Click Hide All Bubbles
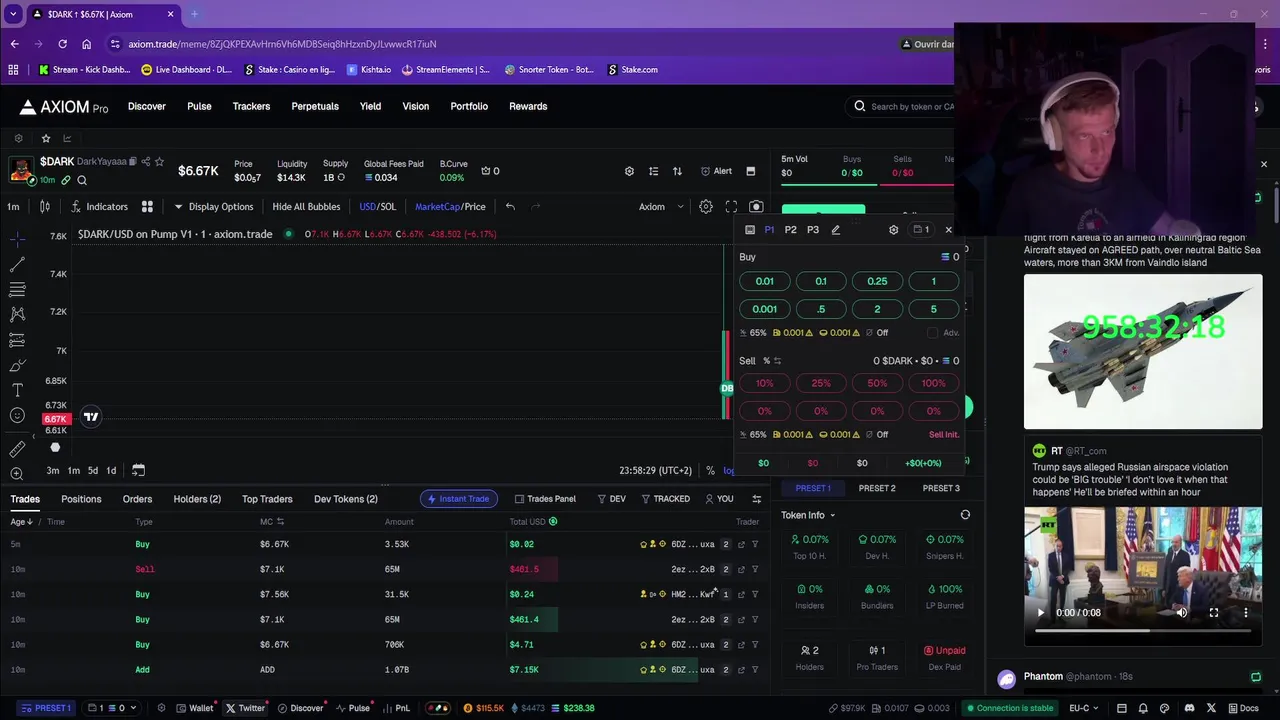 click(306, 207)
